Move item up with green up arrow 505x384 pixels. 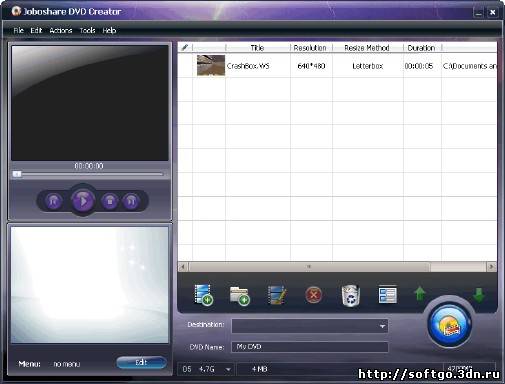point(420,294)
